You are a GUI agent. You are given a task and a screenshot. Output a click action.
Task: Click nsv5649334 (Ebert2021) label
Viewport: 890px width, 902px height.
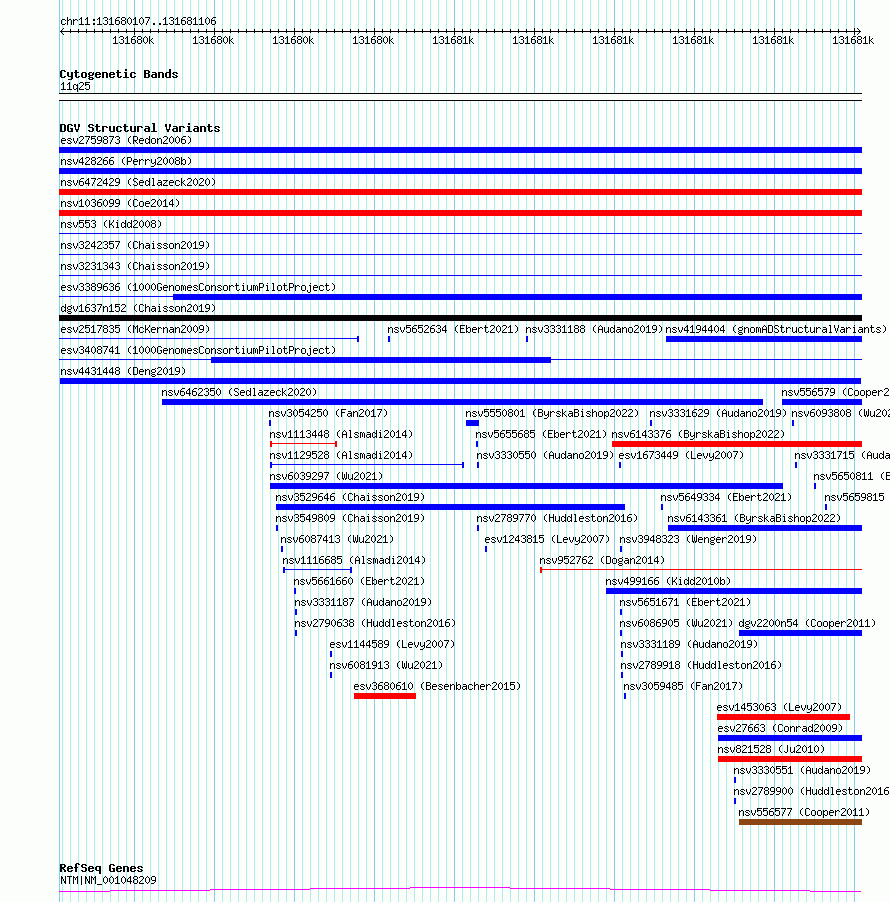[x=726, y=498]
